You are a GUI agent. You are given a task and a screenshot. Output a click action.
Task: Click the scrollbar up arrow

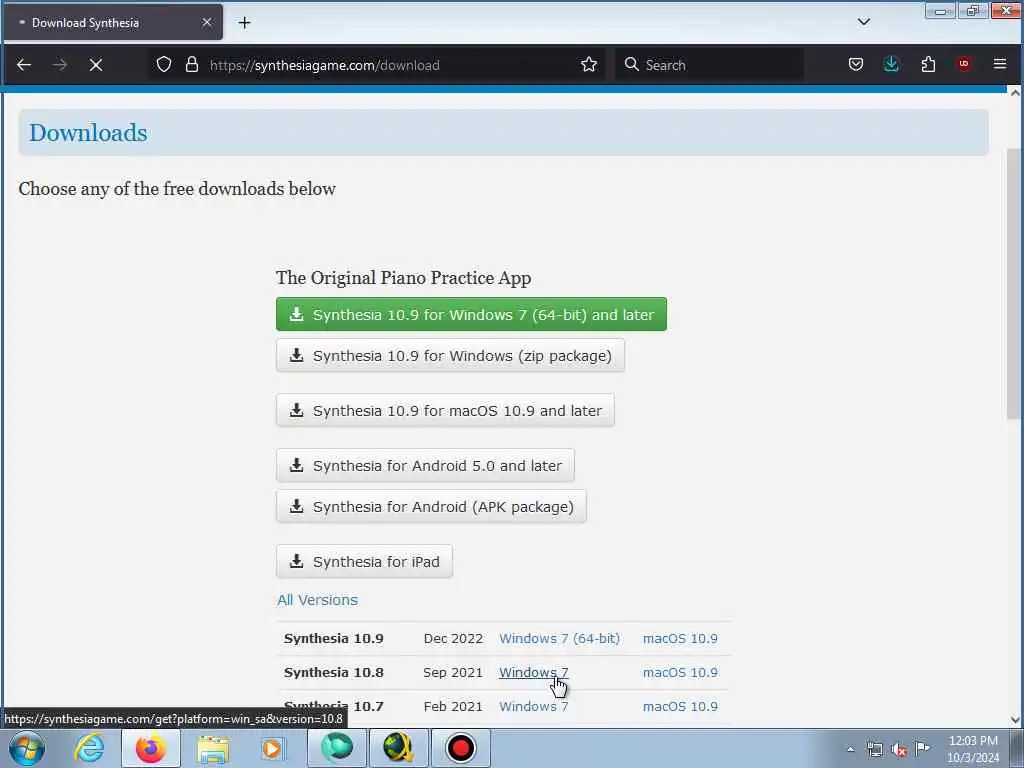1015,93
